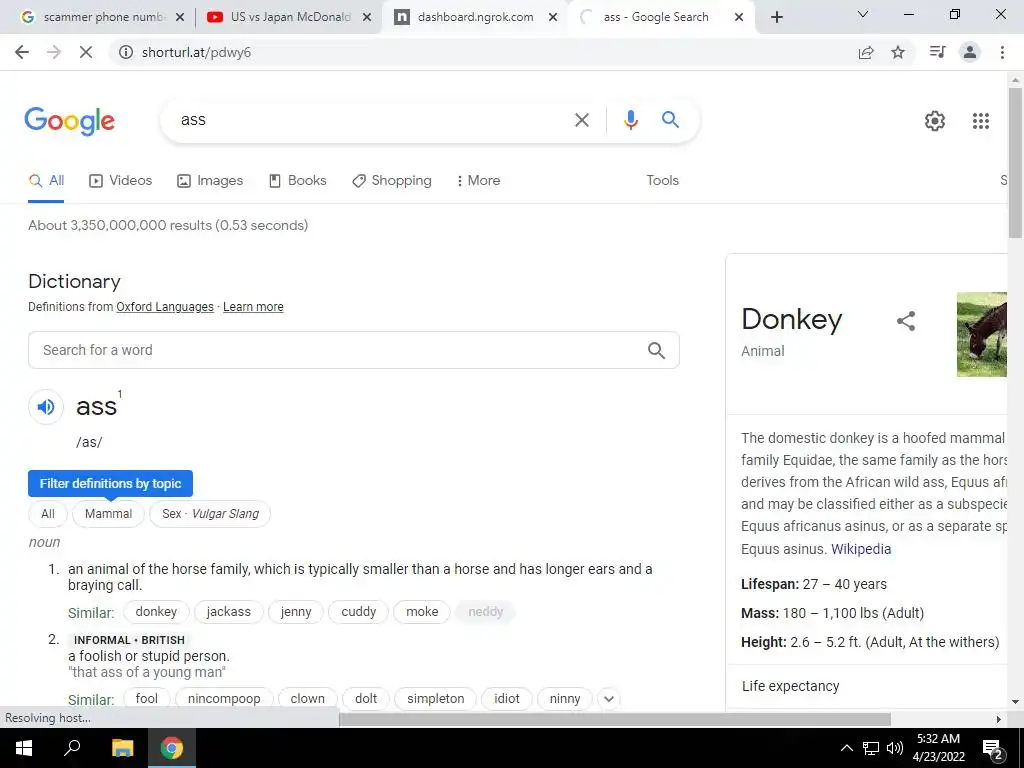Select the Mammal topic filter chip
The image size is (1024, 768).
[x=108, y=514]
